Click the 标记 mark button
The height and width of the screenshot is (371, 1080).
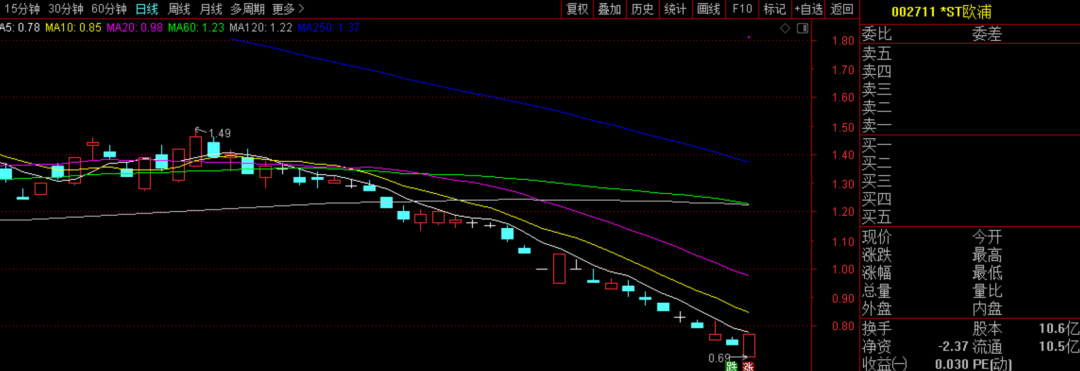(774, 9)
